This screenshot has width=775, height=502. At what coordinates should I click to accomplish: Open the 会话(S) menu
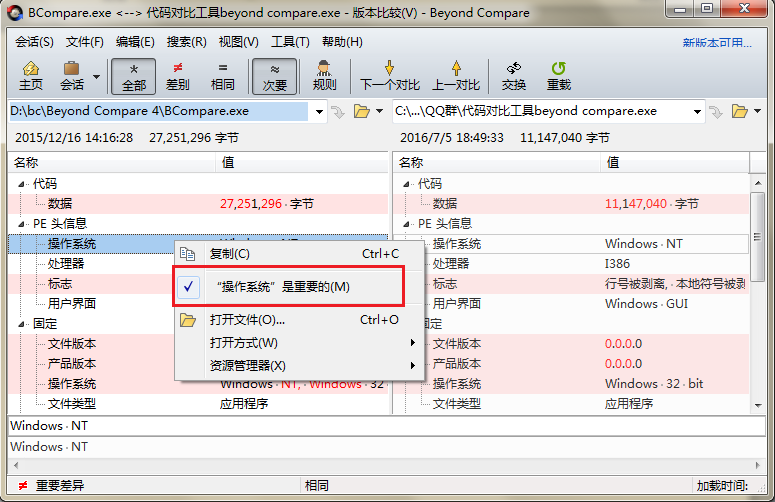click(34, 42)
